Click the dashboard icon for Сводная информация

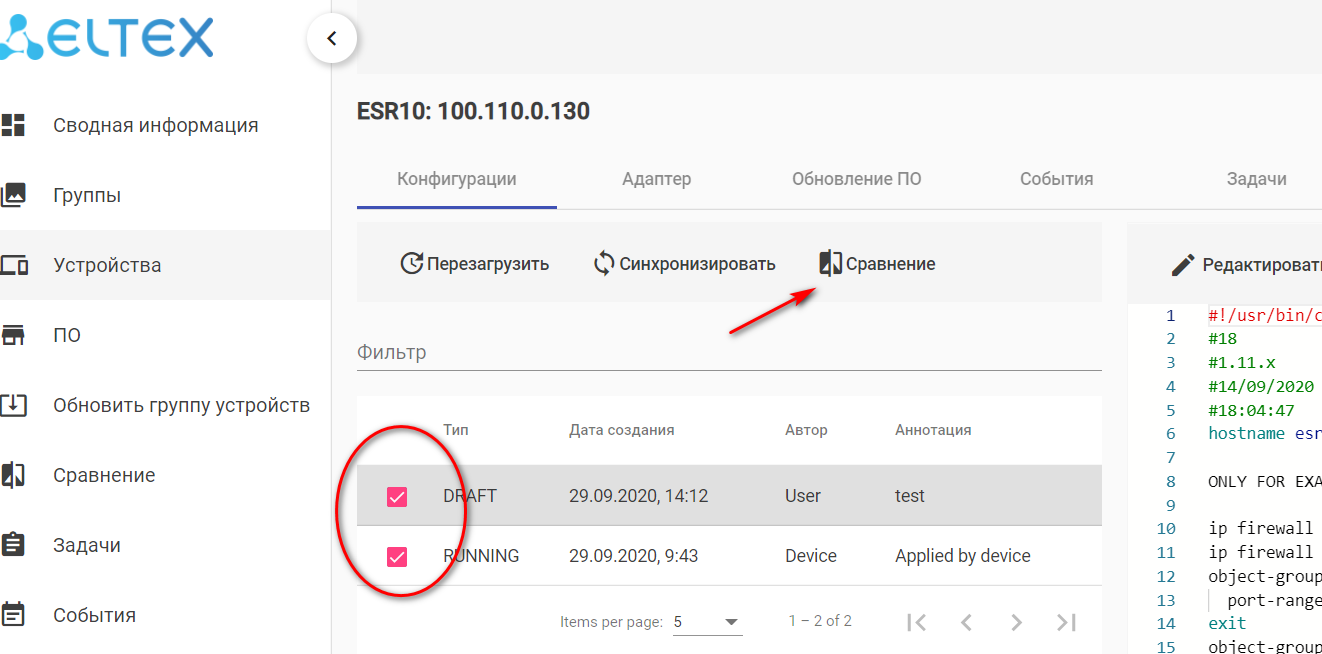[x=13, y=125]
